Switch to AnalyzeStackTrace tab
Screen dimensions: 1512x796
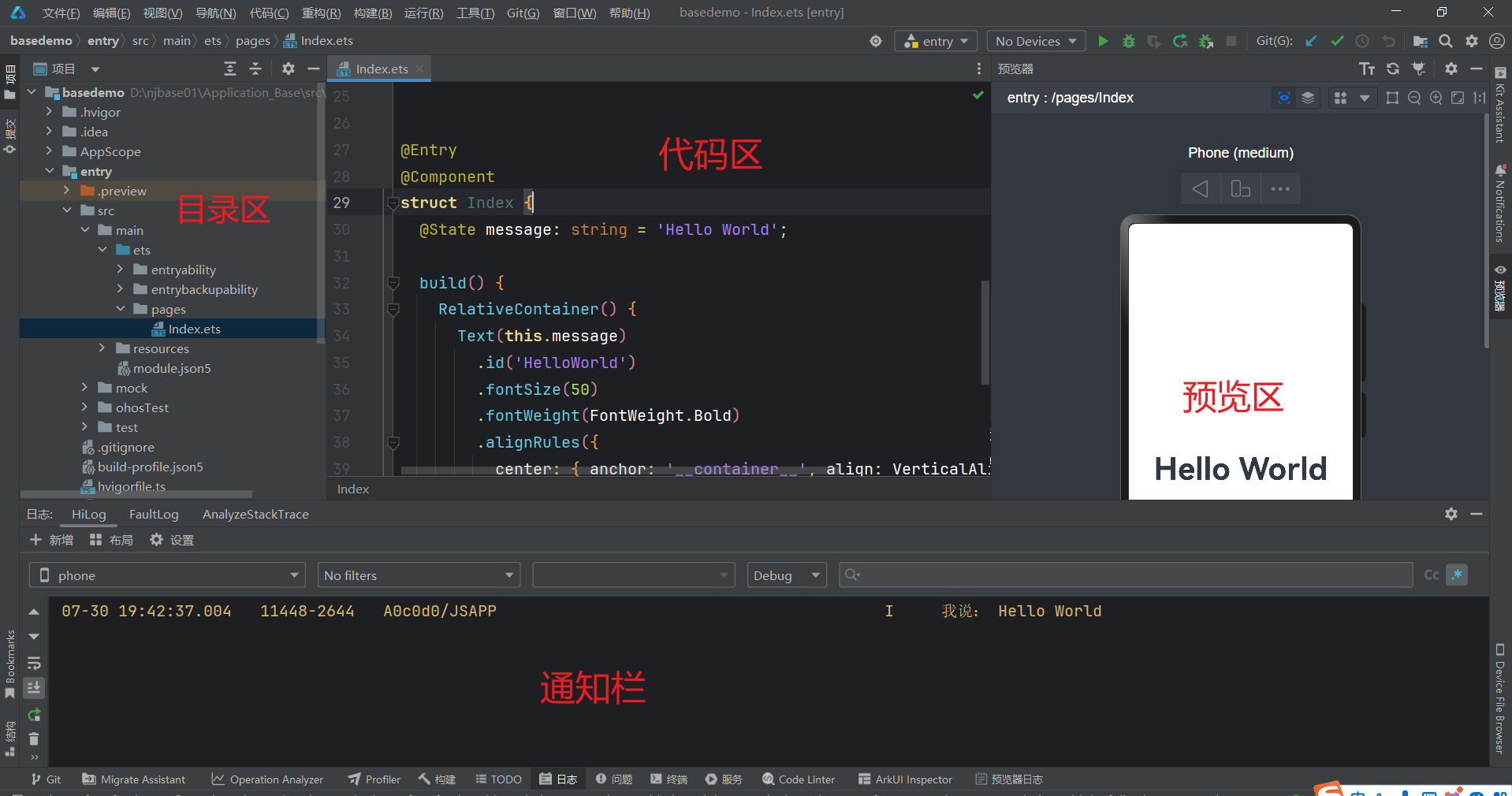point(255,514)
